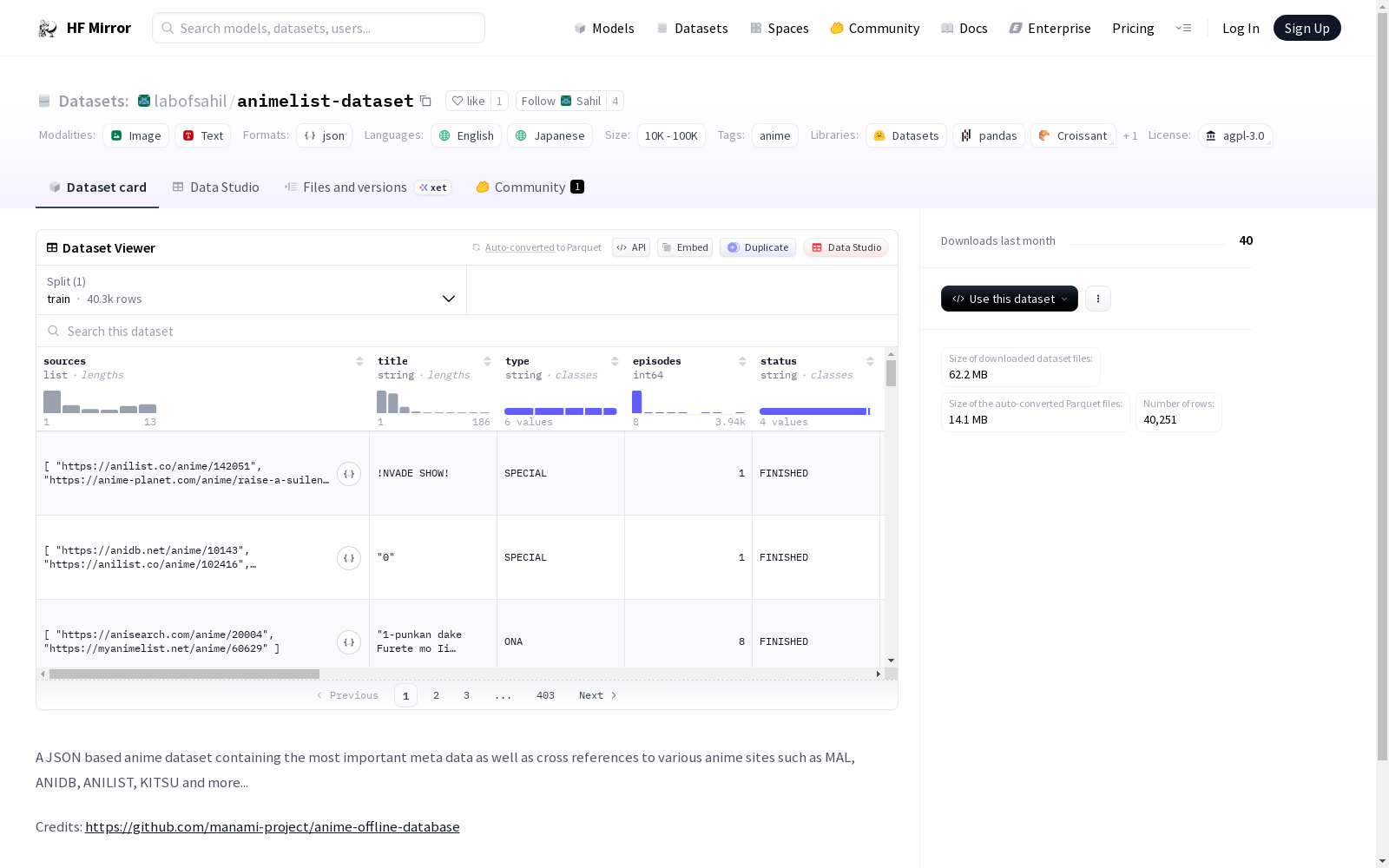Click Next page in pagination
The width and height of the screenshot is (1389, 868).
(x=598, y=695)
